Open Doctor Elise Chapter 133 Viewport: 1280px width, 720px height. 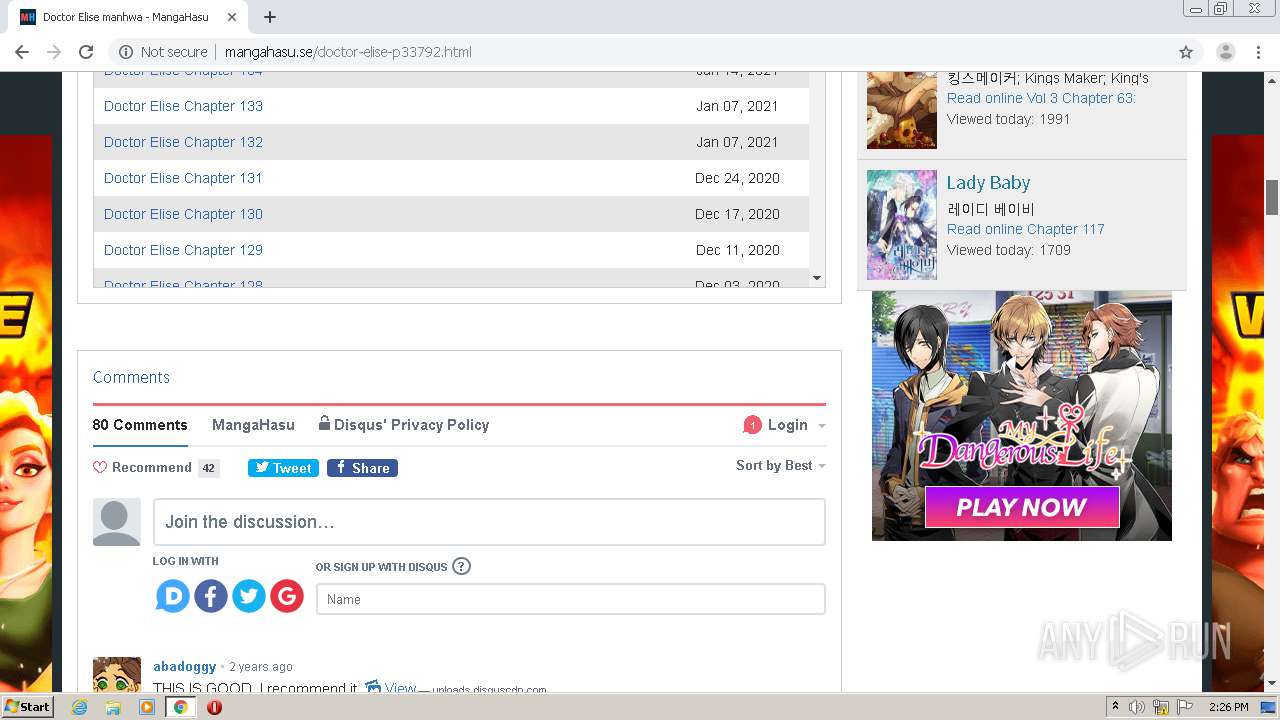pos(183,106)
